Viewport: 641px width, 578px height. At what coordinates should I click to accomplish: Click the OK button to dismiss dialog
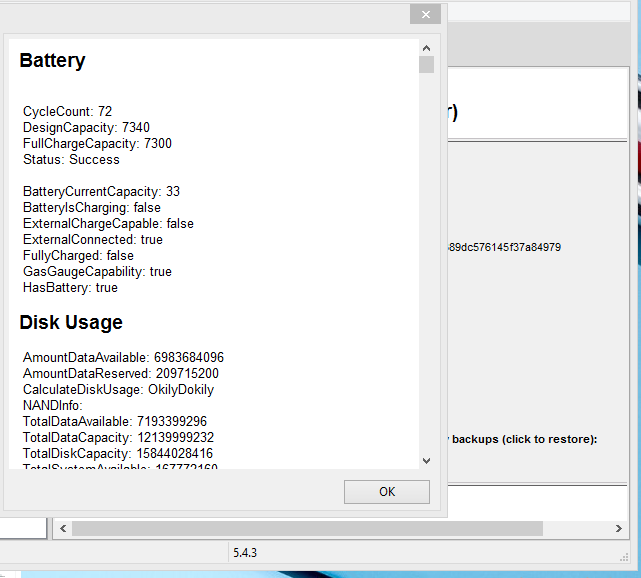pos(386,492)
